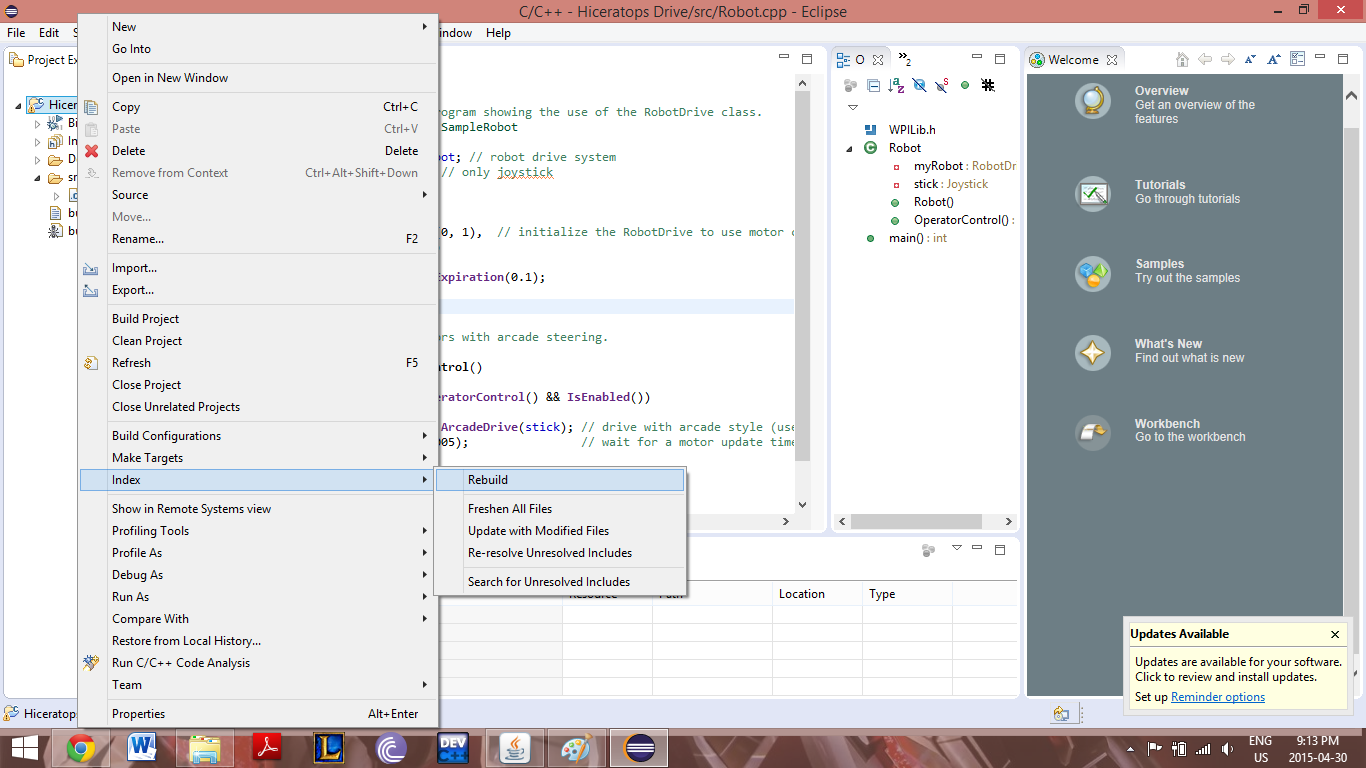Select the Robot class in Outline
This screenshot has height=768, width=1366.
coord(905,148)
